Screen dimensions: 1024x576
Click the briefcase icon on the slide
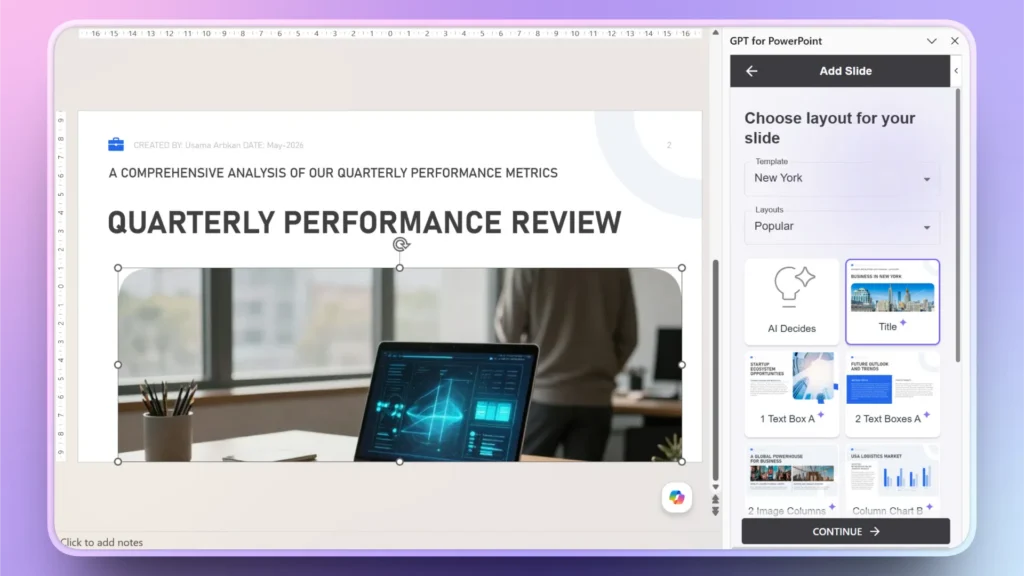click(x=116, y=144)
